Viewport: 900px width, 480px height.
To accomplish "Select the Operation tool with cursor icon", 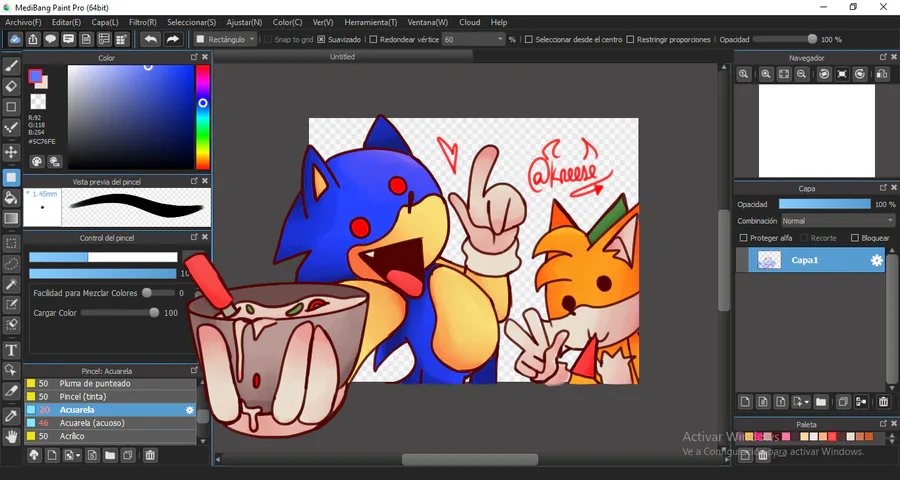I will click(x=11, y=370).
